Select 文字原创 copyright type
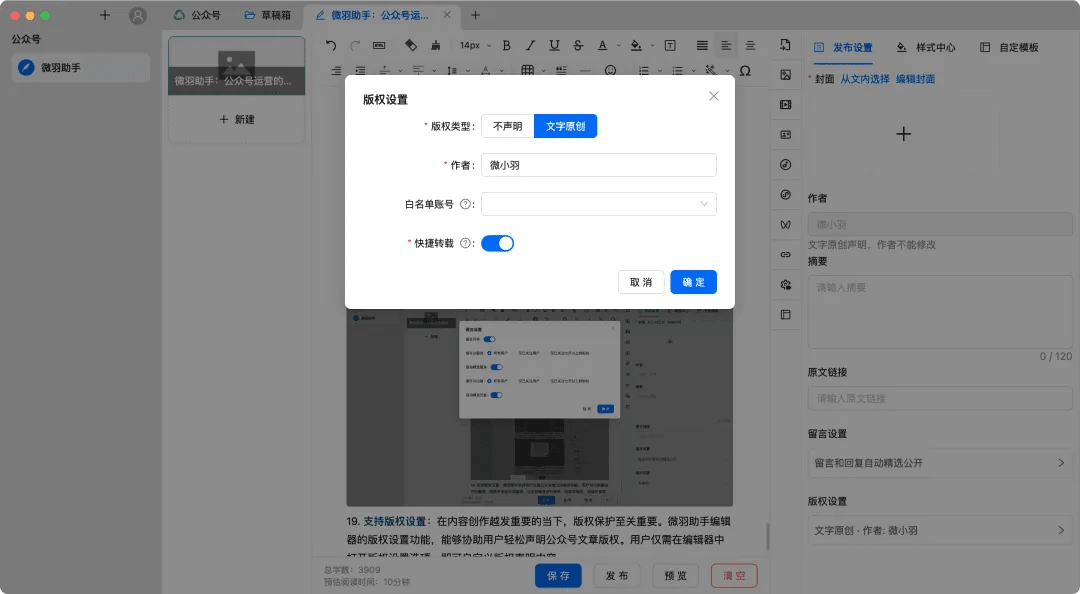 pos(565,126)
